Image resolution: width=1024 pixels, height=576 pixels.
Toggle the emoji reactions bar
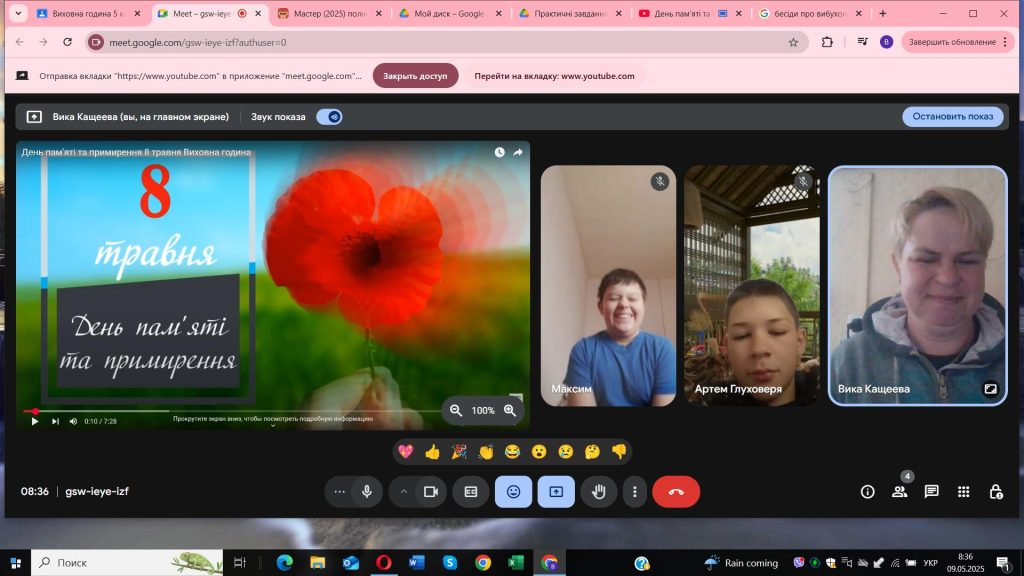coord(513,492)
